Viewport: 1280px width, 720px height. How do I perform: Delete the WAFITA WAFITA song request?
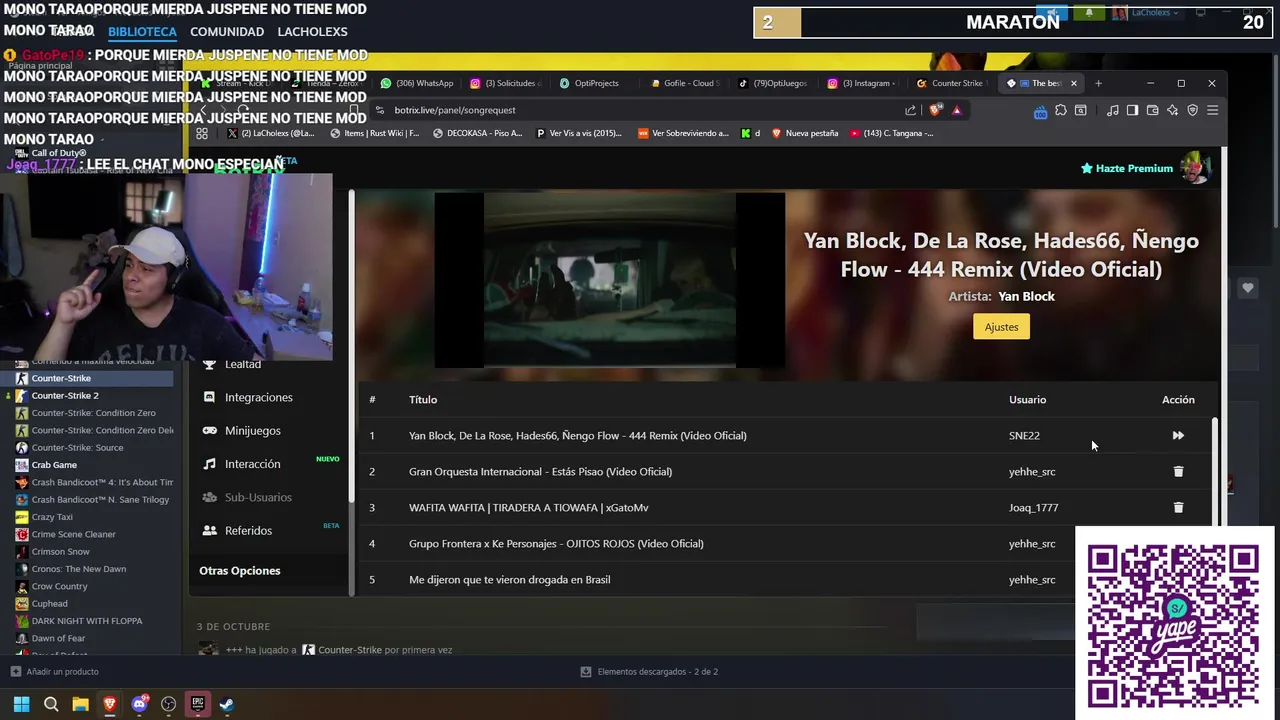pos(1178,507)
